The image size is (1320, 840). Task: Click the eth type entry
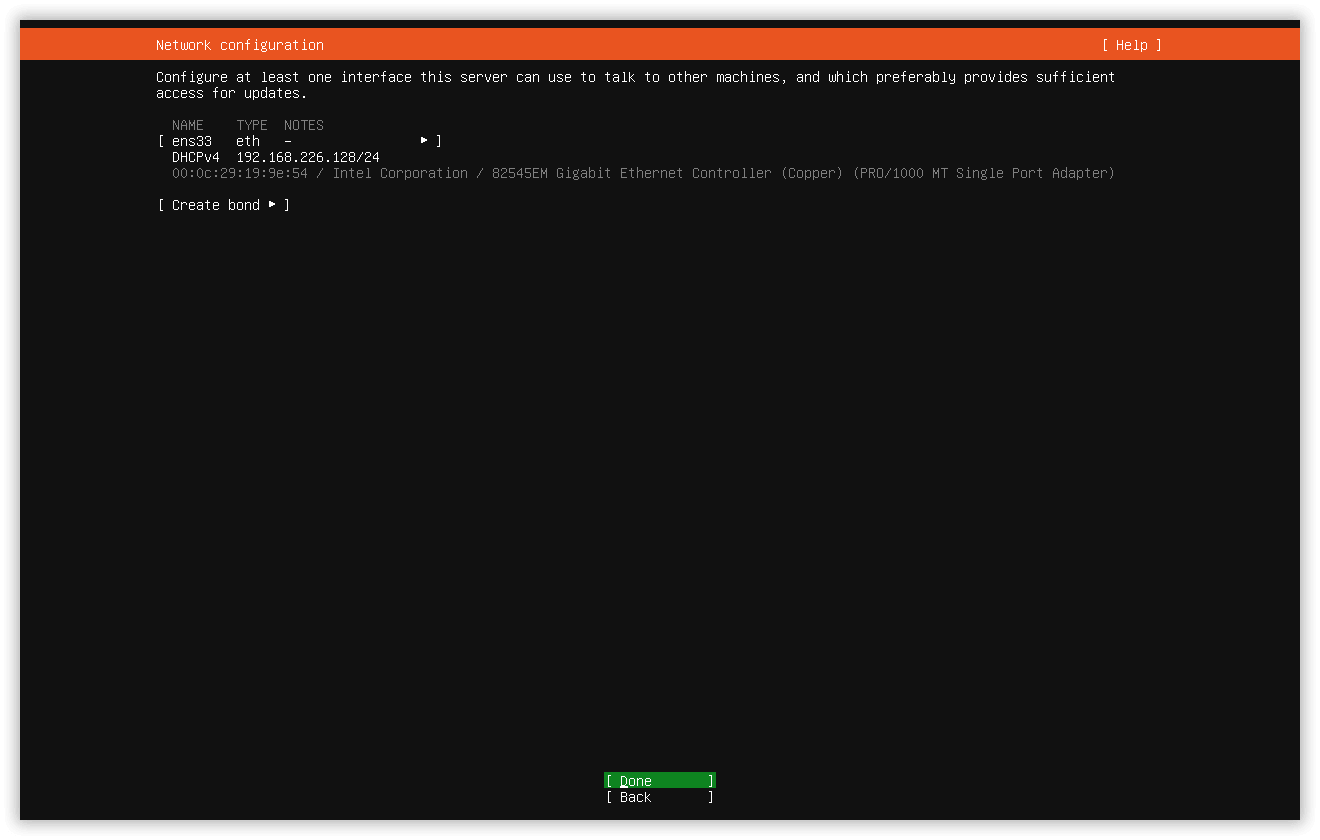[x=248, y=141]
